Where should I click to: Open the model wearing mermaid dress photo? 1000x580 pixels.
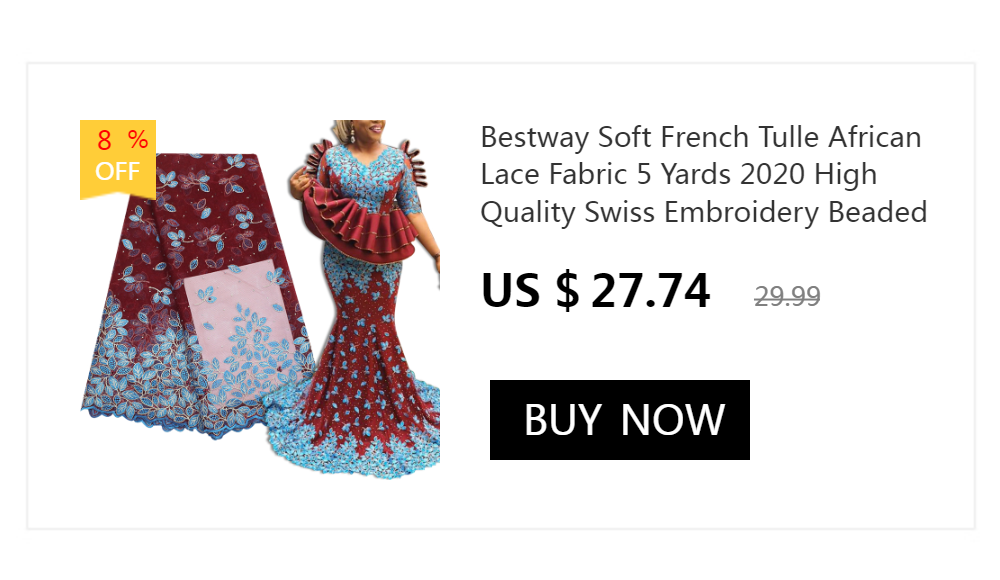[364, 299]
